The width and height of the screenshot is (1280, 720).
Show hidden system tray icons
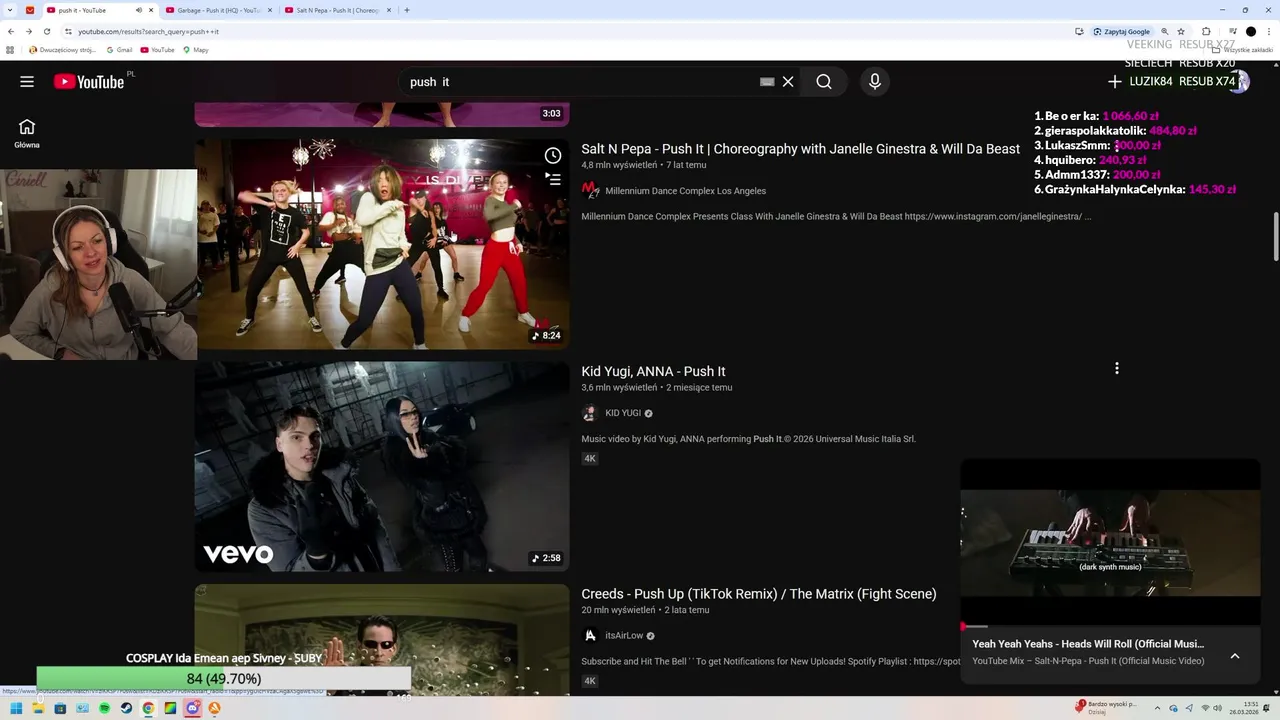[1158, 708]
